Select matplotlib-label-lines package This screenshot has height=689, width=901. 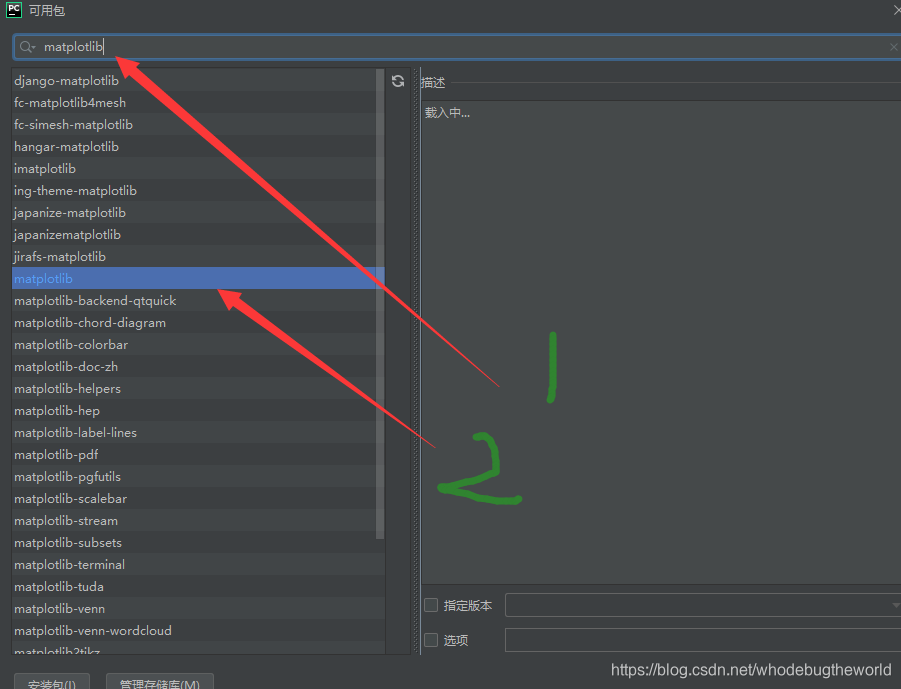[198, 432]
